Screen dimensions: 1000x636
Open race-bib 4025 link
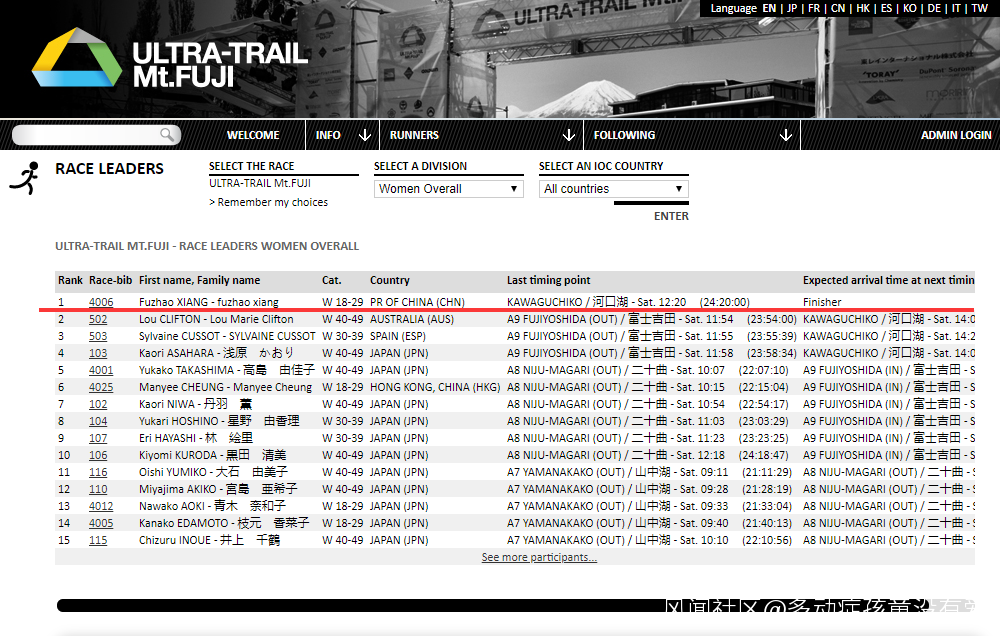(x=101, y=387)
